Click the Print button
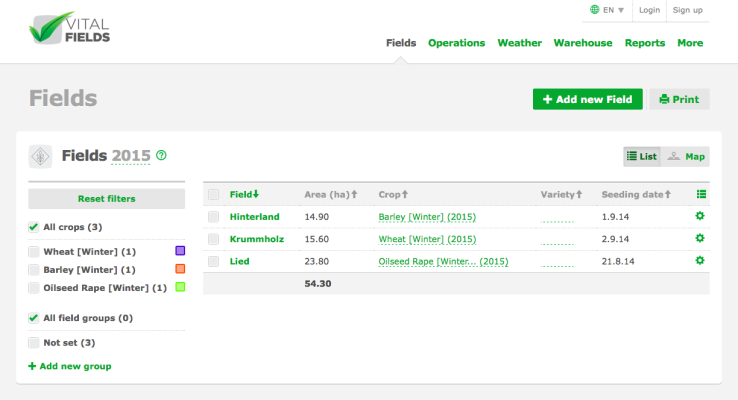This screenshot has height=400, width=738. pos(679,99)
